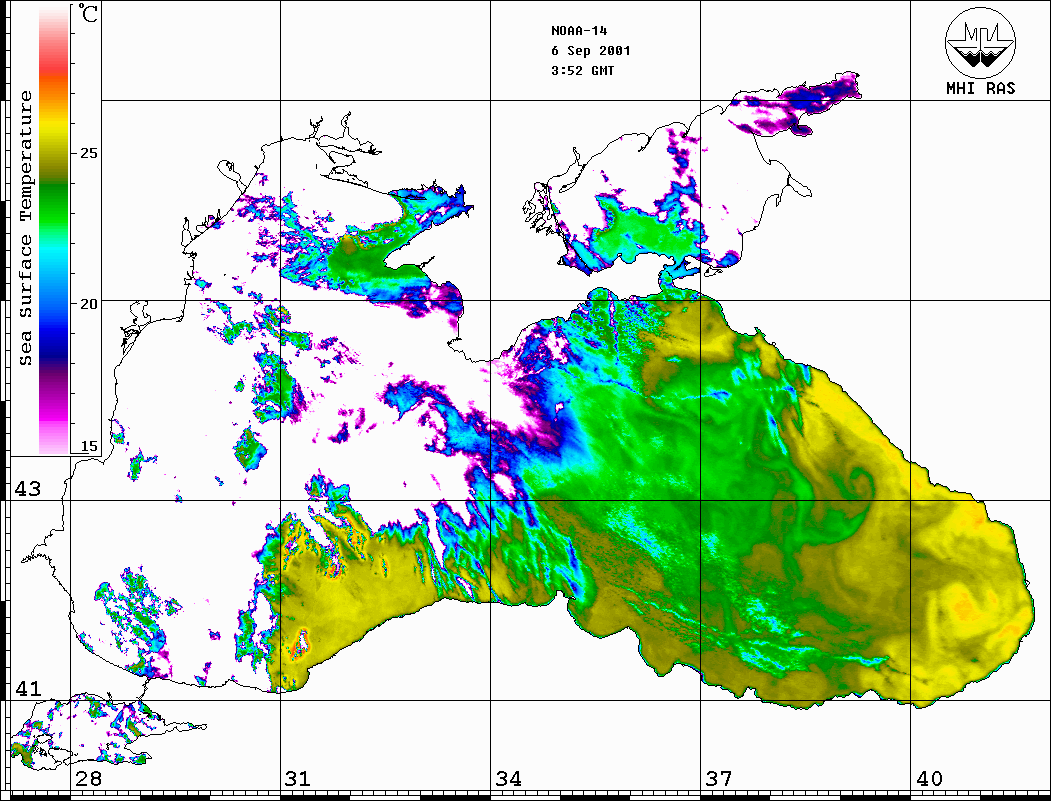
Task: Click longitude label 34
Action: point(508,779)
